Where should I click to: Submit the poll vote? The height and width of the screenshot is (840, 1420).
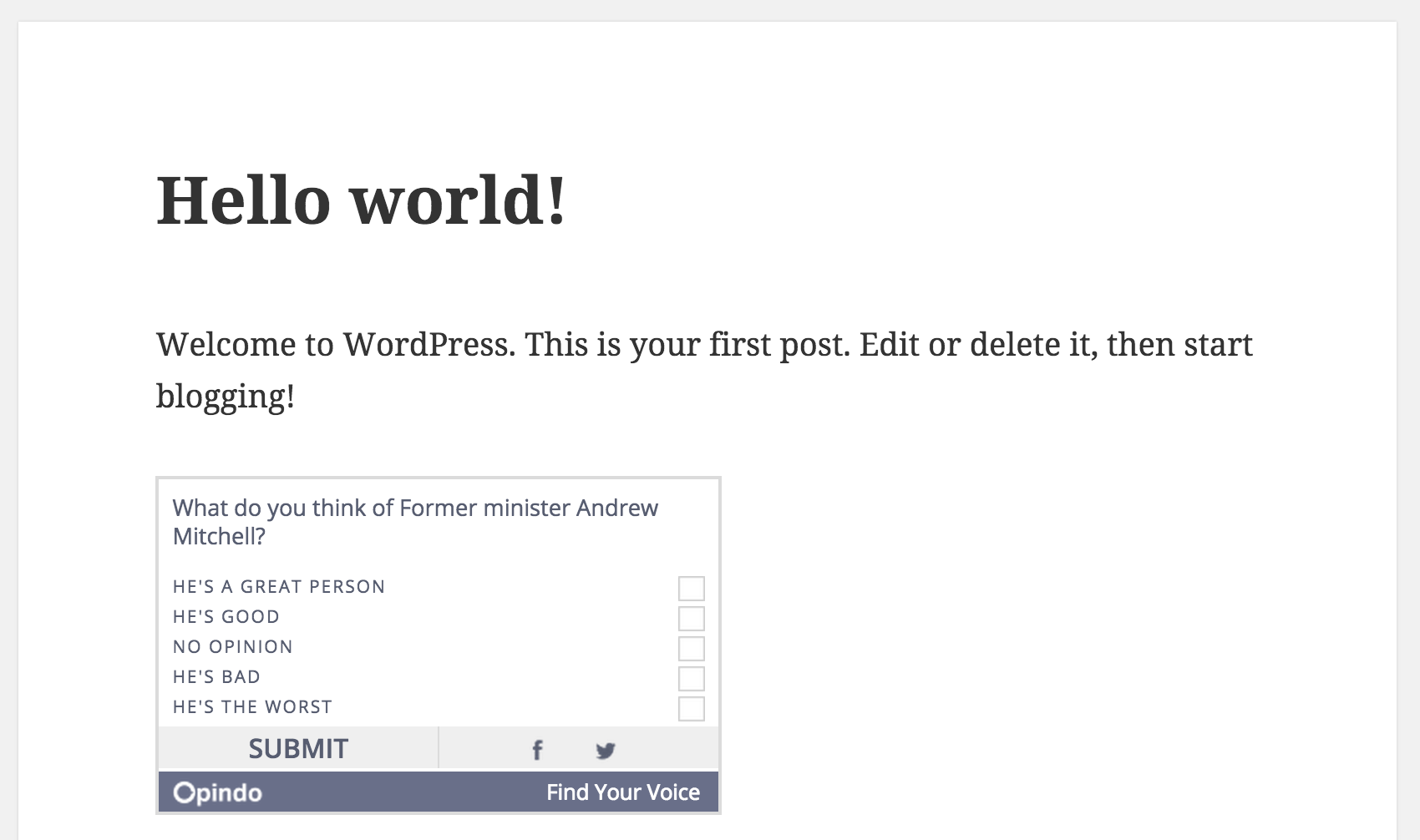pyautogui.click(x=298, y=748)
